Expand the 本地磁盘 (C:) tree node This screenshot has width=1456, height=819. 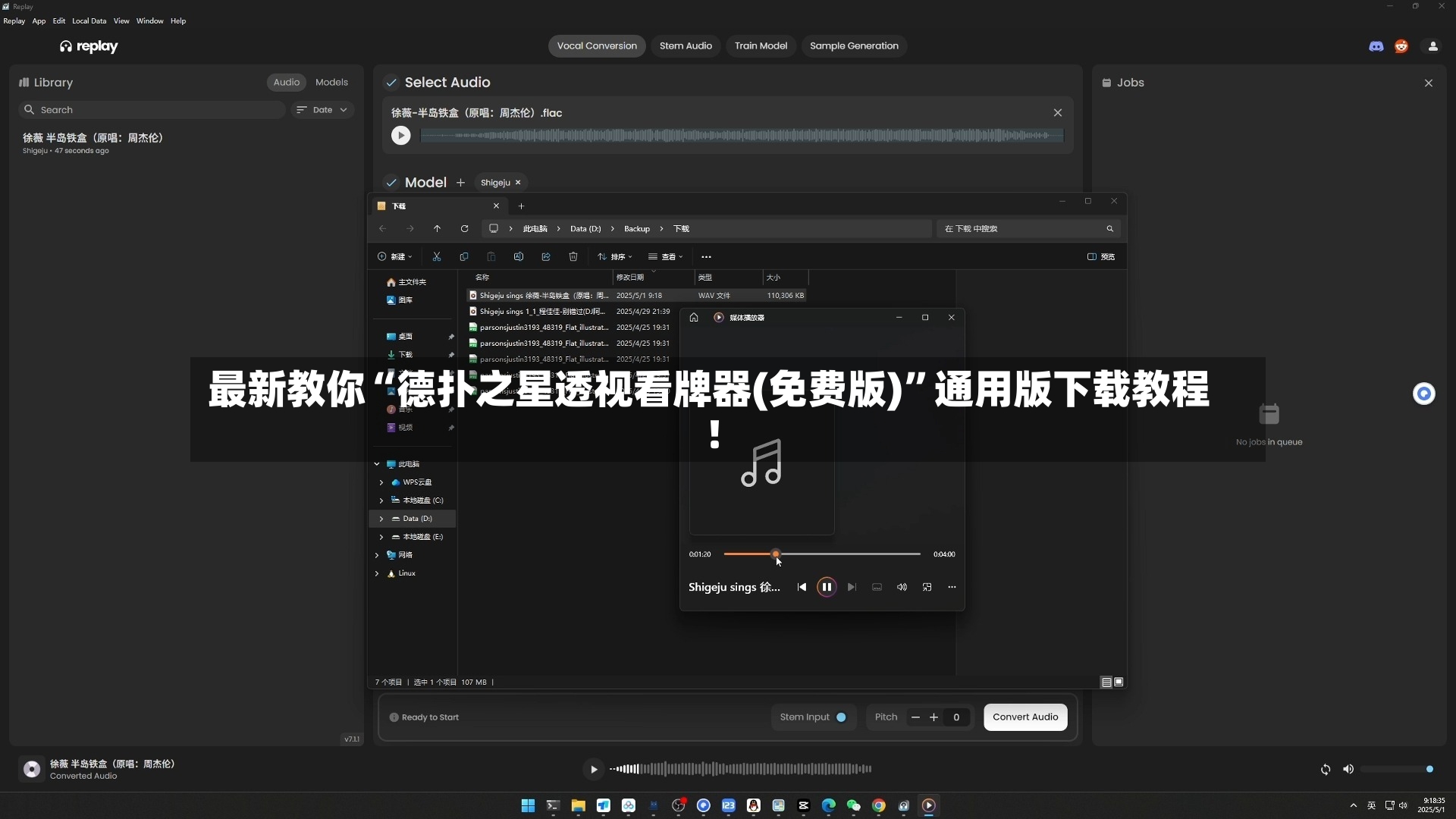coord(381,500)
